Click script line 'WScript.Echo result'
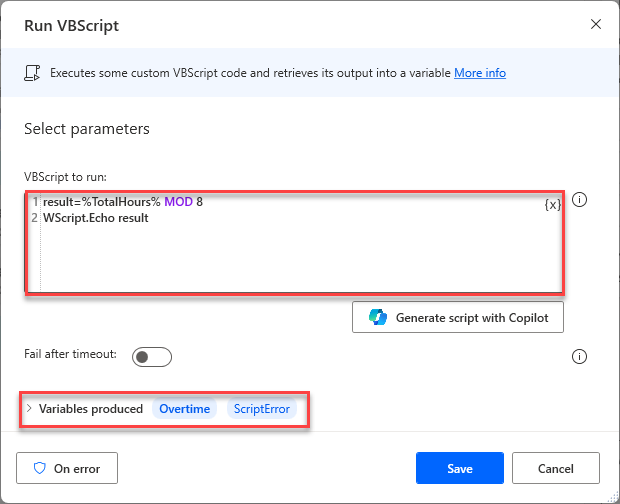Screen dimensions: 620x504 click(96, 218)
